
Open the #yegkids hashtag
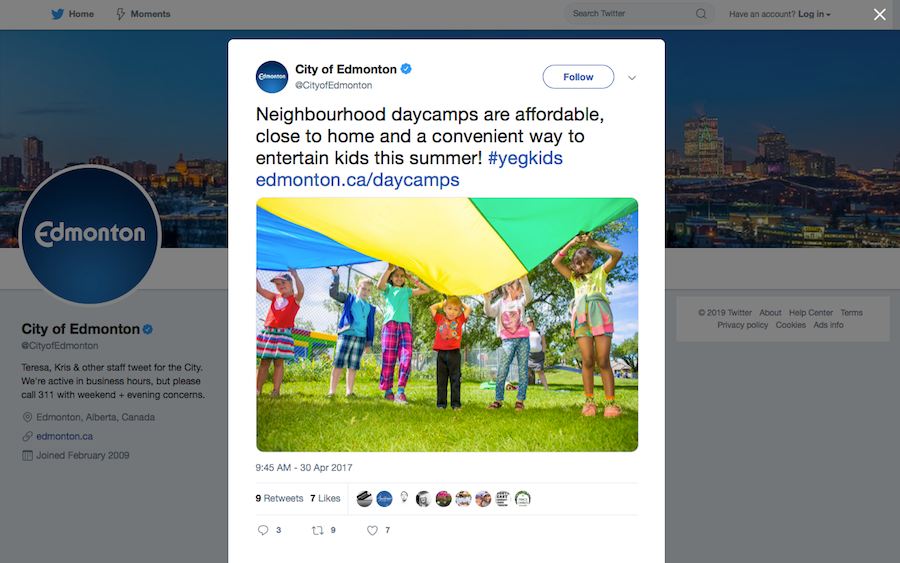click(525, 158)
